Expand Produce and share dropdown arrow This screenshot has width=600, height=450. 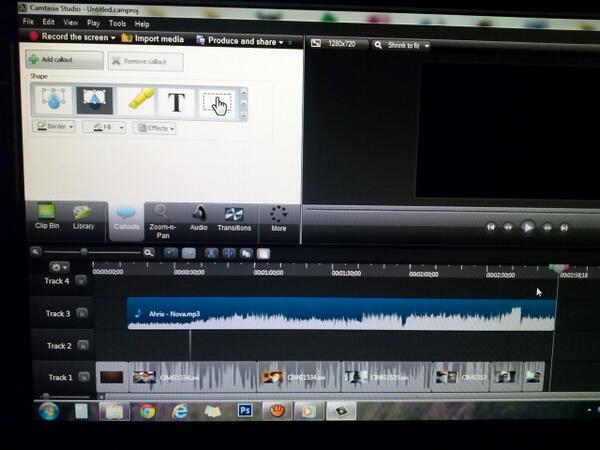(x=281, y=42)
